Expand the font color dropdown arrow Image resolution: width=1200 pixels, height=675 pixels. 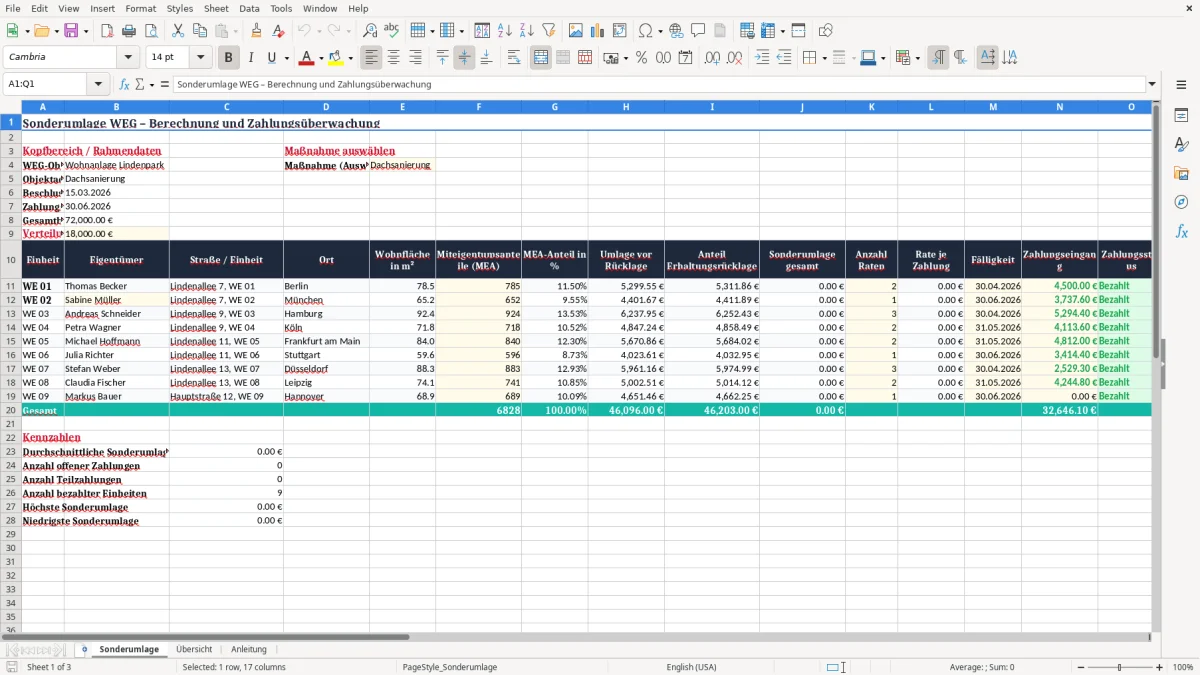tap(320, 58)
